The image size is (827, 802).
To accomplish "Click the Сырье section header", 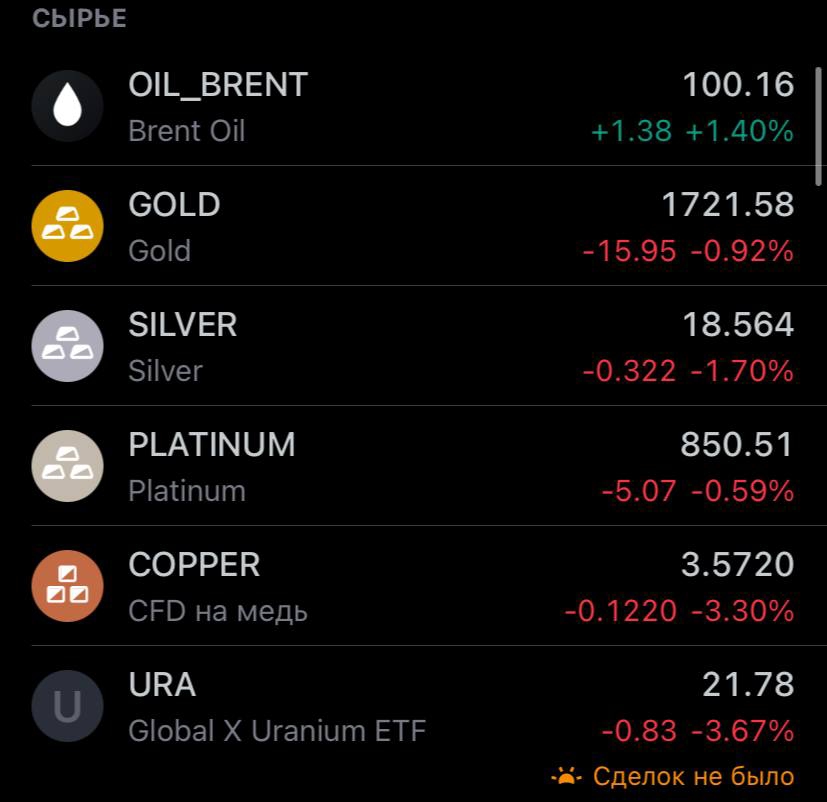I will [79, 18].
